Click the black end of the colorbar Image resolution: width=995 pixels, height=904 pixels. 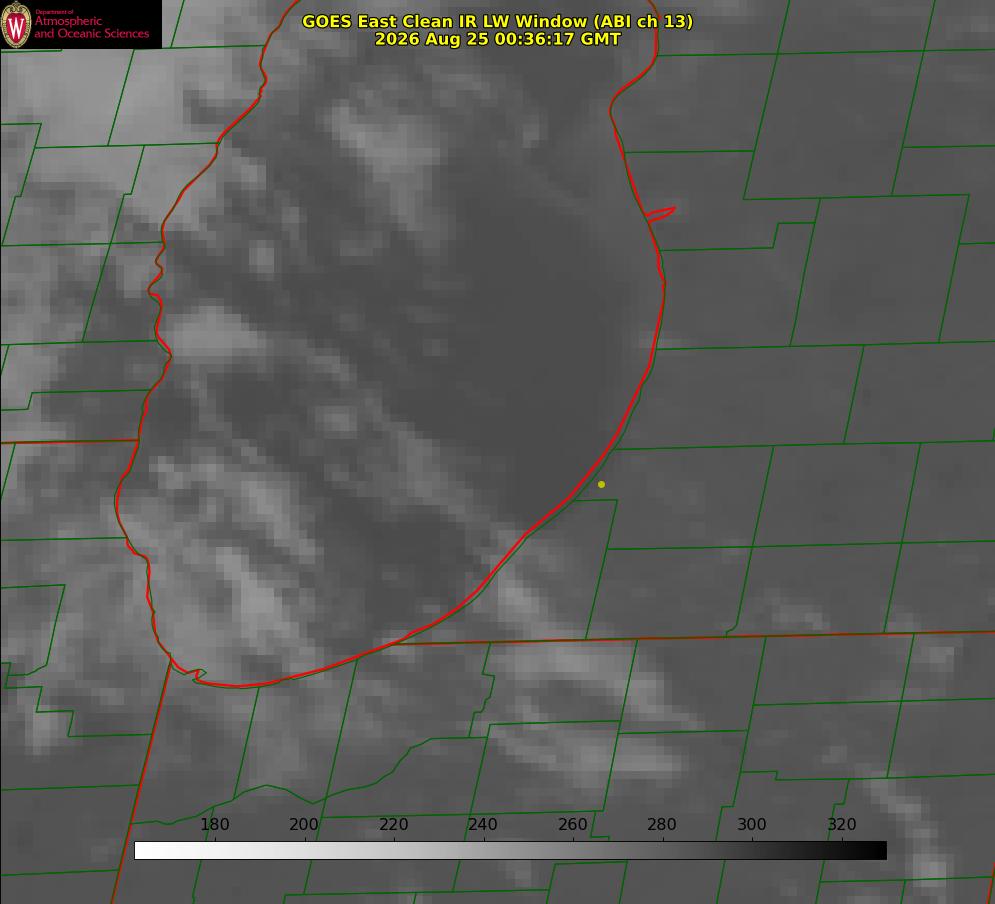877,850
